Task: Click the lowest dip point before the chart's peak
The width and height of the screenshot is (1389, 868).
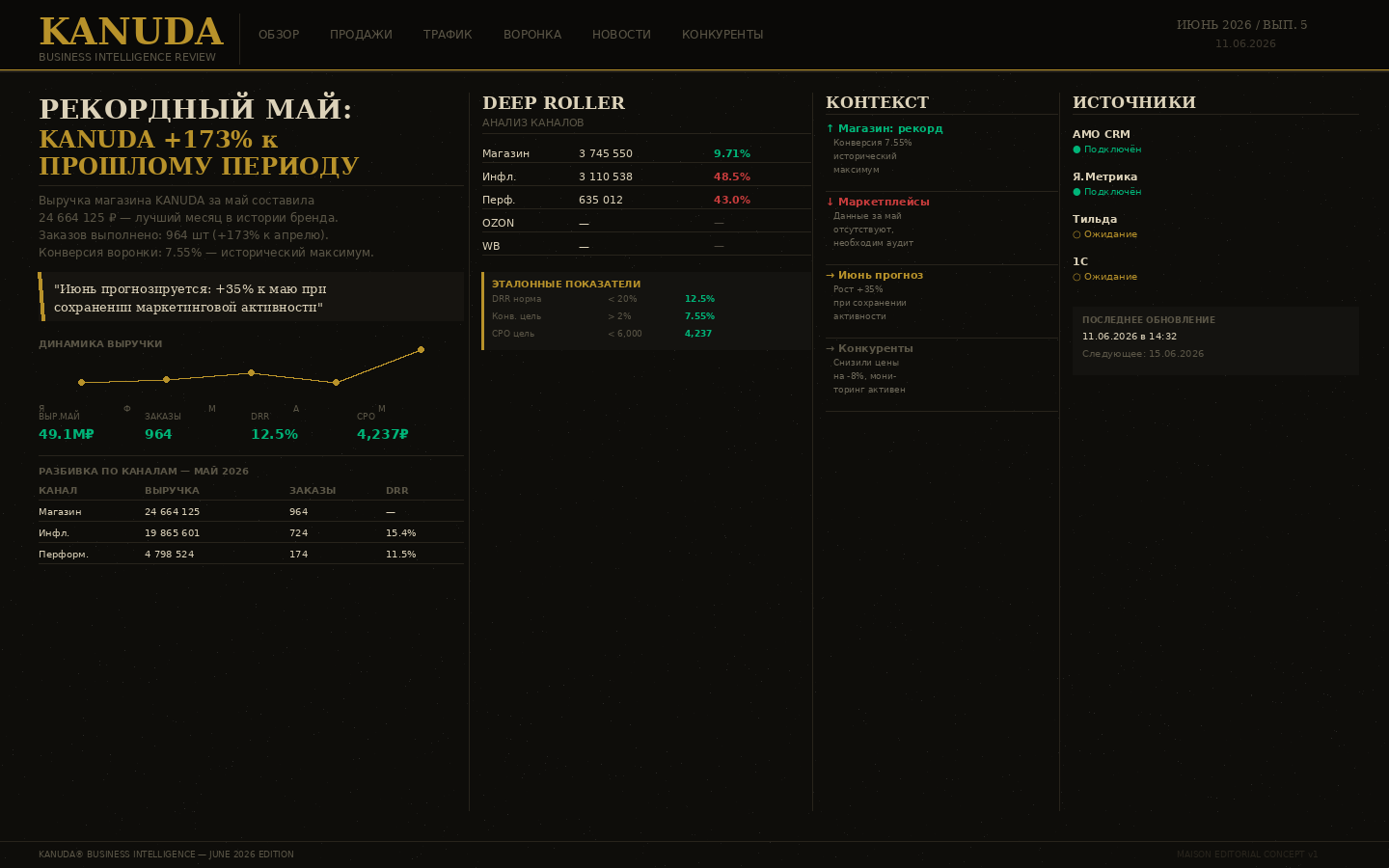Action: point(336,382)
